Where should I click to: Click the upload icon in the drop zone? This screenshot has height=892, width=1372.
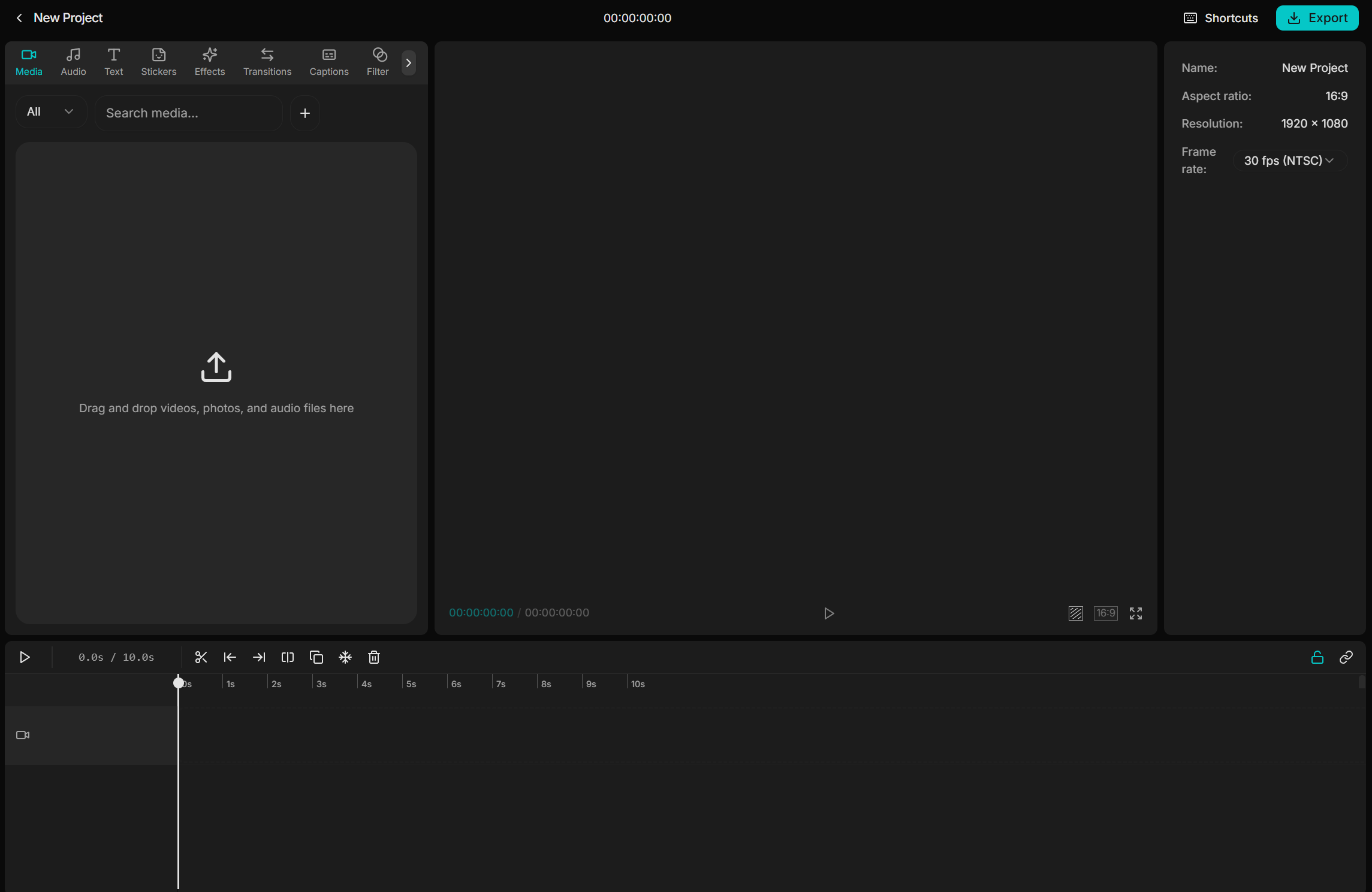[x=216, y=367]
